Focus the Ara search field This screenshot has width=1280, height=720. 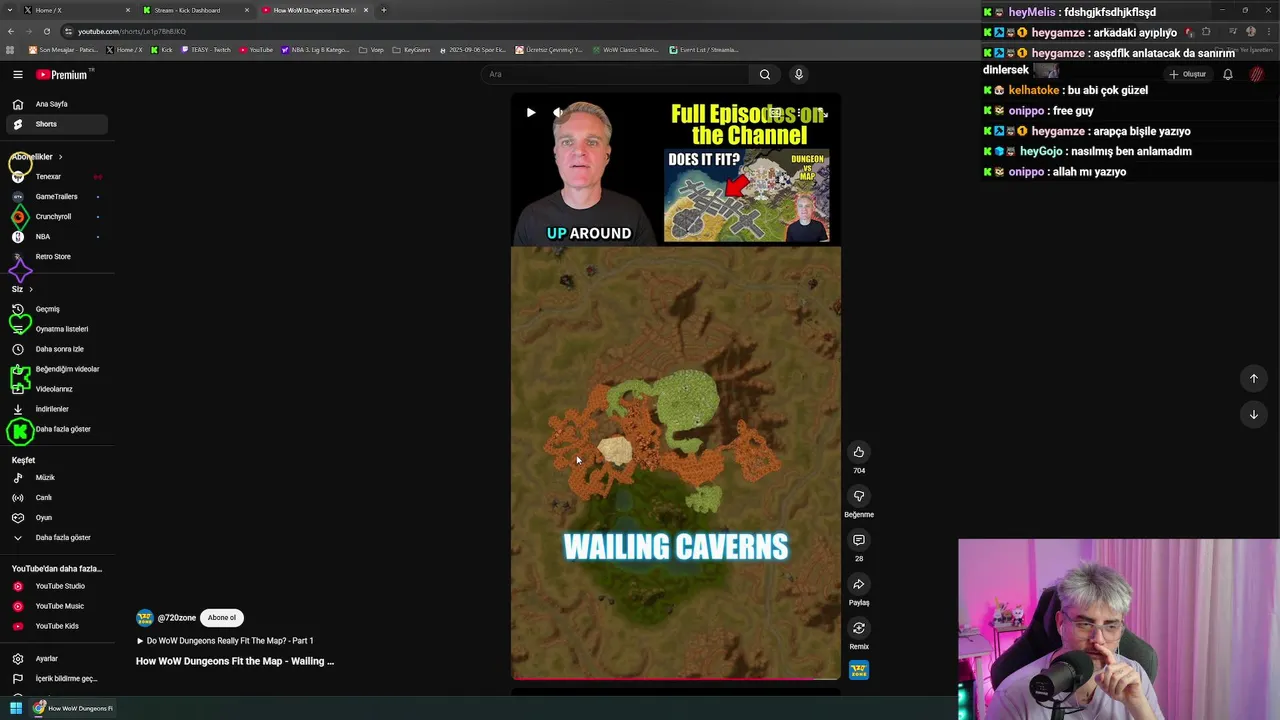click(615, 74)
